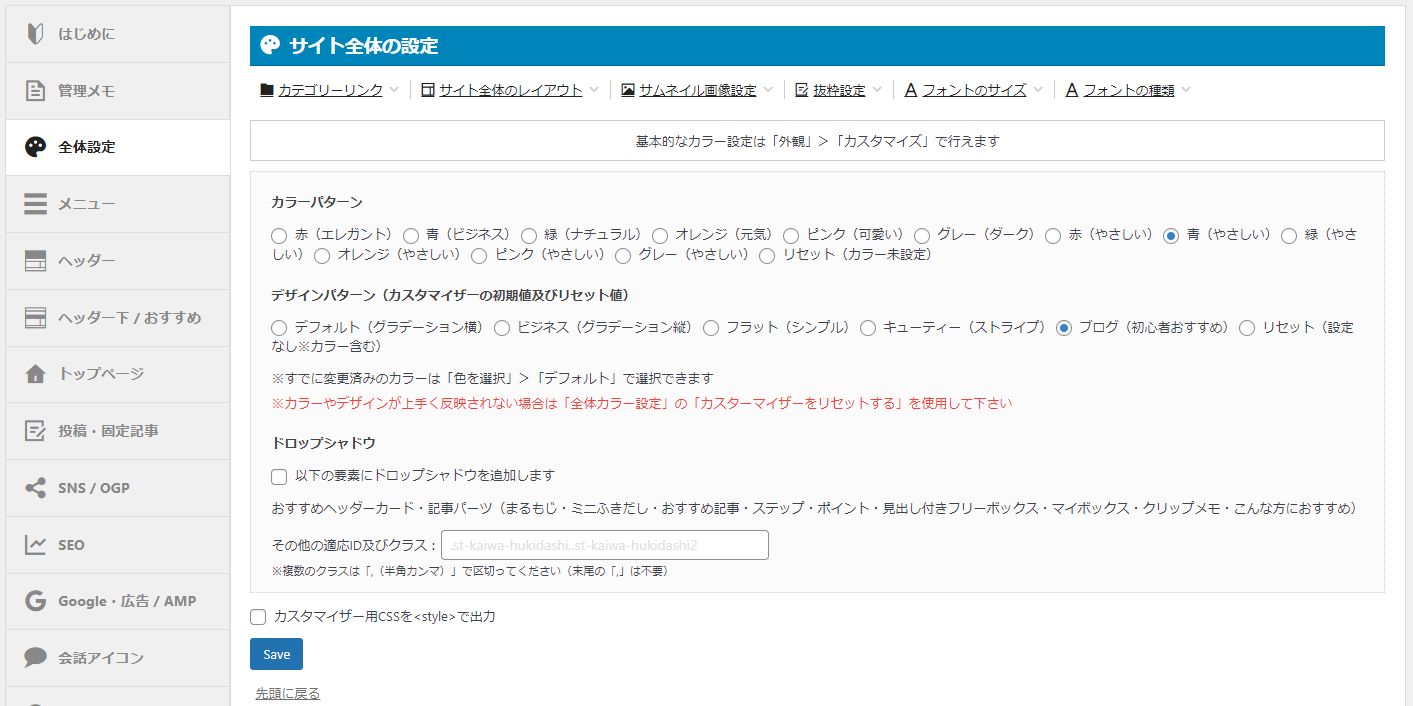
Task: Expand the chevron after 抜粋設定
Action: pyautogui.click(x=877, y=90)
